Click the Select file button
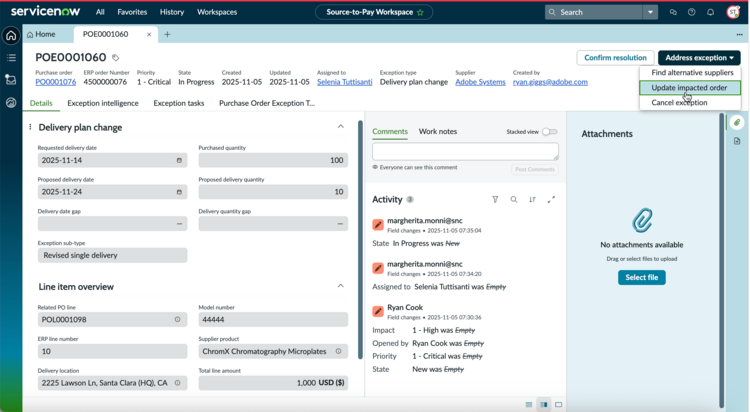This screenshot has height=412, width=750. [641, 278]
